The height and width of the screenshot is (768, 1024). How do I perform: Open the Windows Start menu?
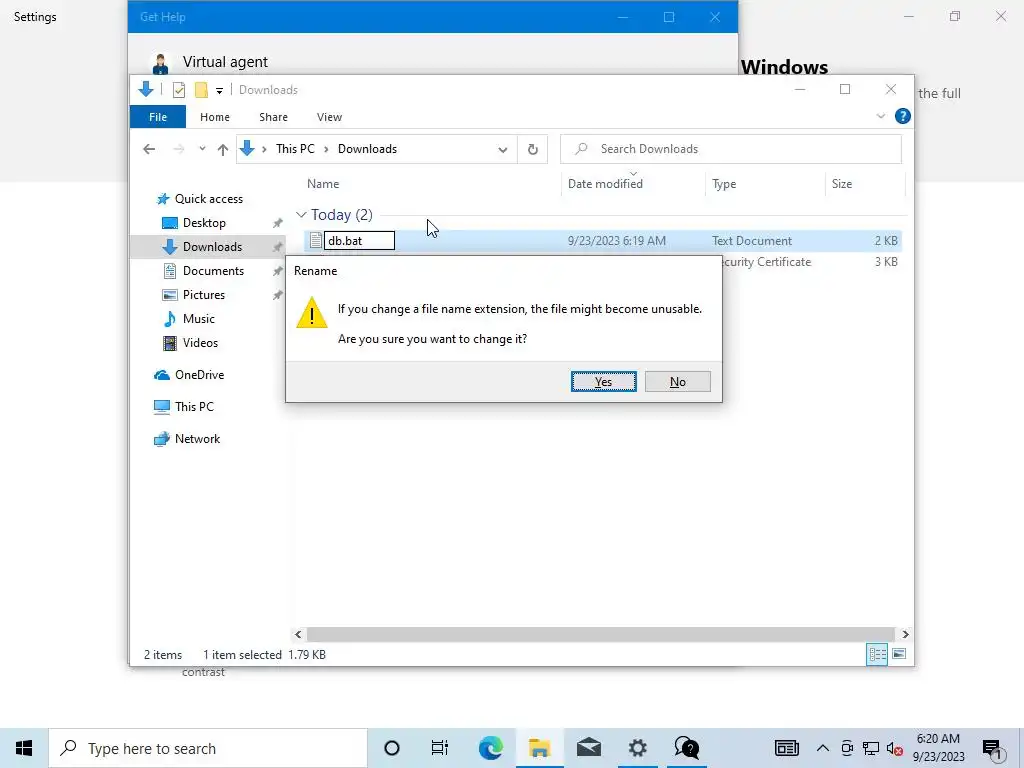point(24,748)
